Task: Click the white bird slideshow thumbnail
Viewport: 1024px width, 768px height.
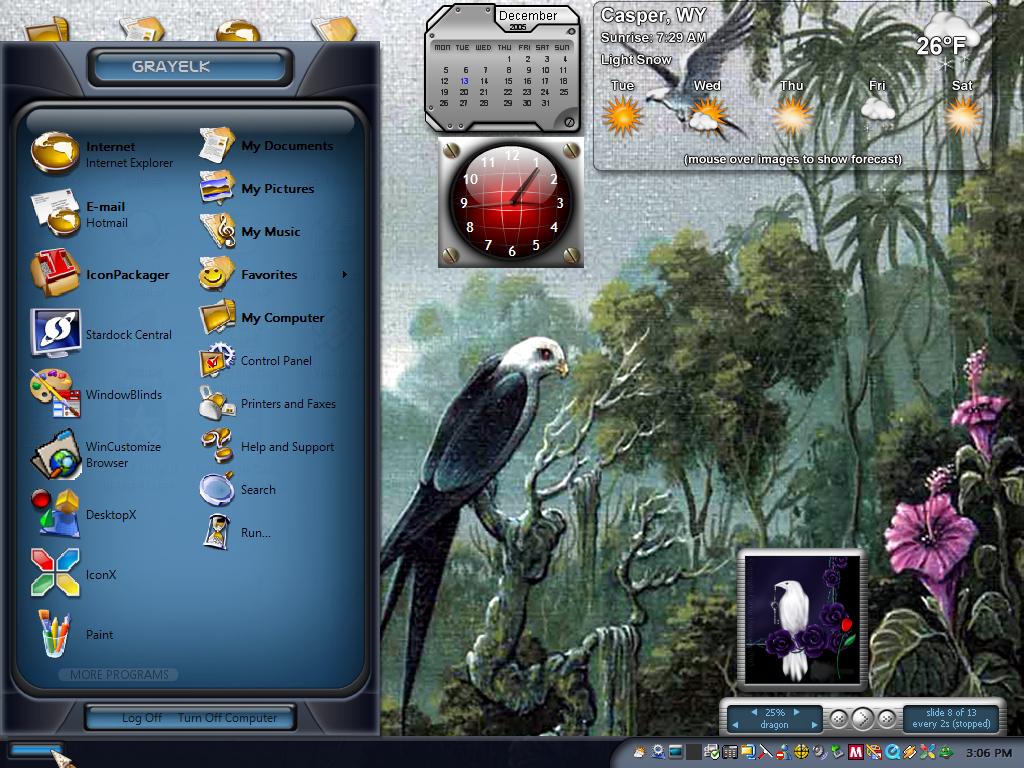Action: pyautogui.click(x=803, y=620)
